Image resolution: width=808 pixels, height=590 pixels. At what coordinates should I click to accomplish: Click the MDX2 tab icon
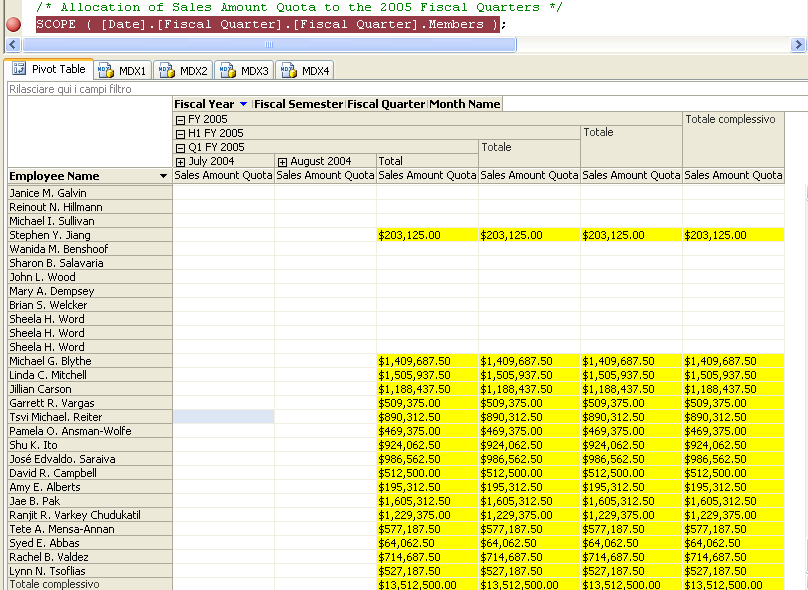(168, 71)
